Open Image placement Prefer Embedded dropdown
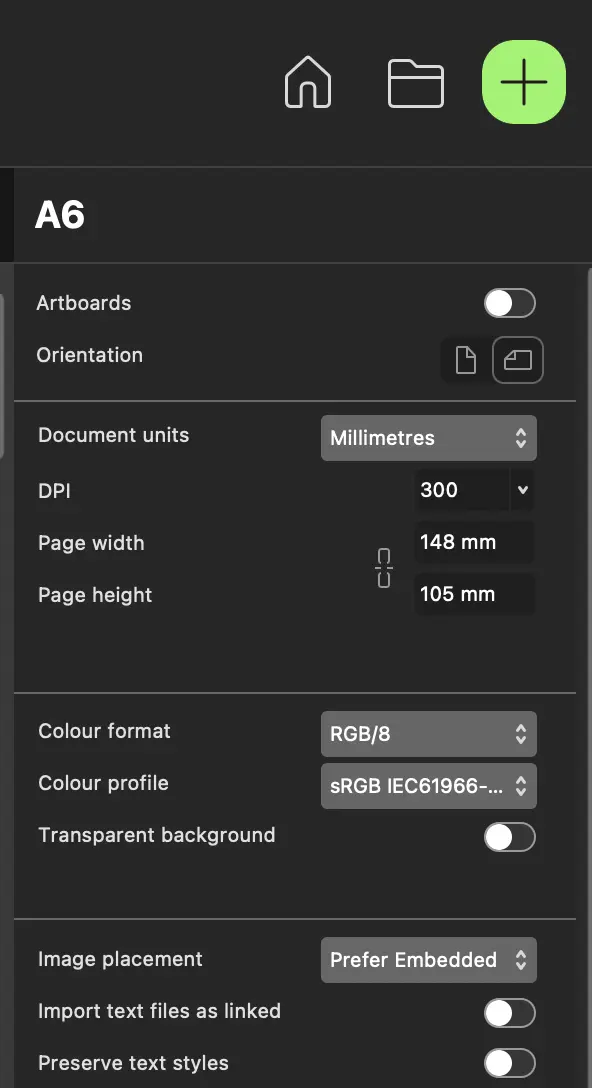The image size is (592, 1088). [429, 960]
